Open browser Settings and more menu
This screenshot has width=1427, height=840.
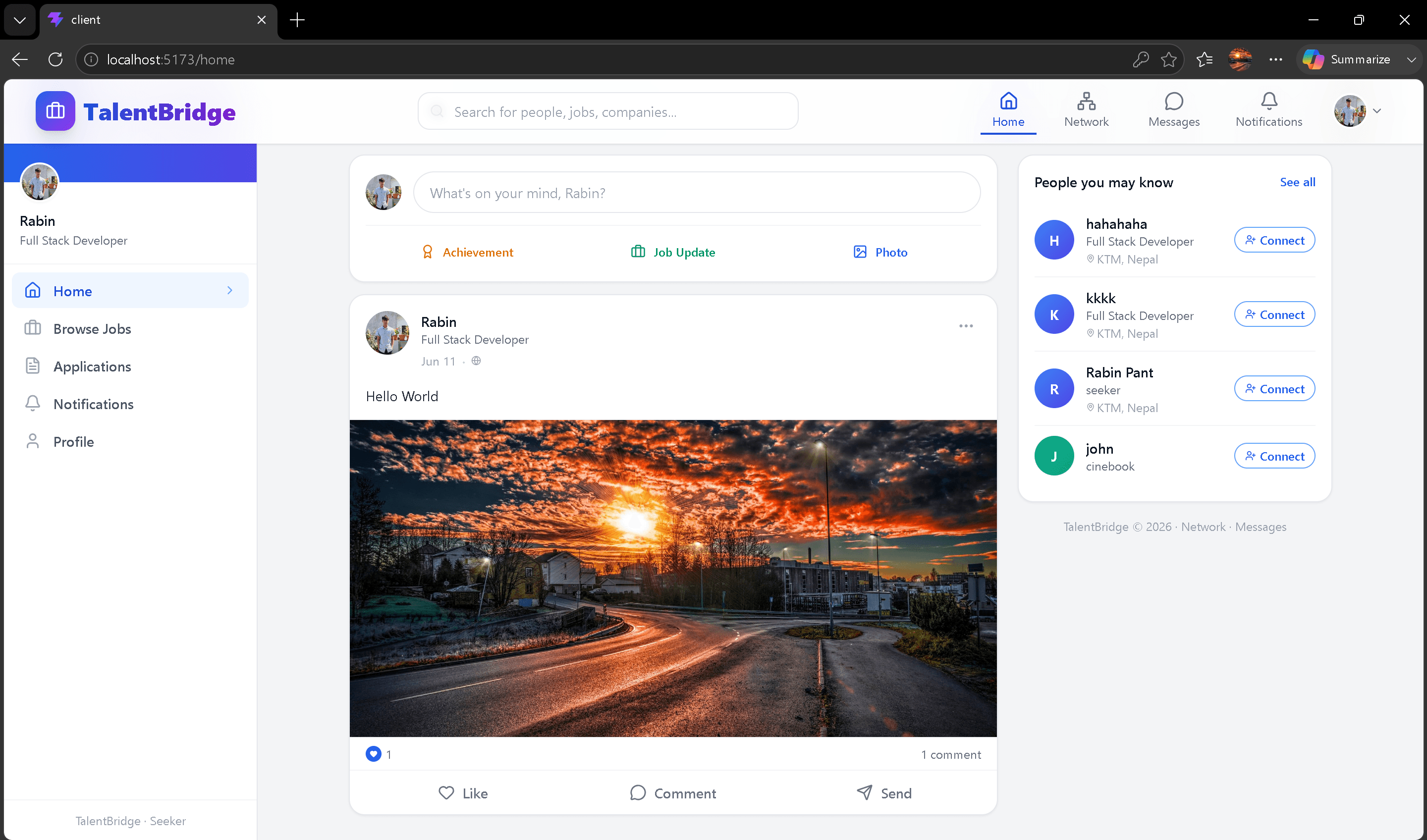[1275, 59]
